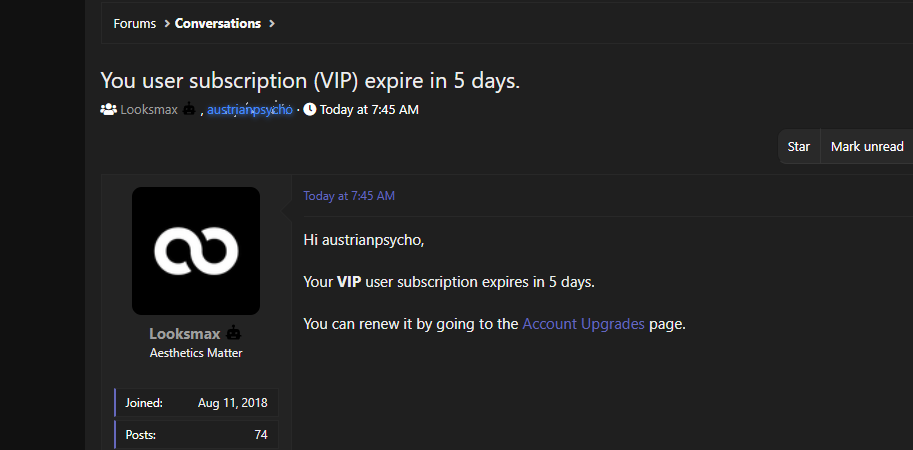
Task: Star this conversation
Action: [x=798, y=146]
